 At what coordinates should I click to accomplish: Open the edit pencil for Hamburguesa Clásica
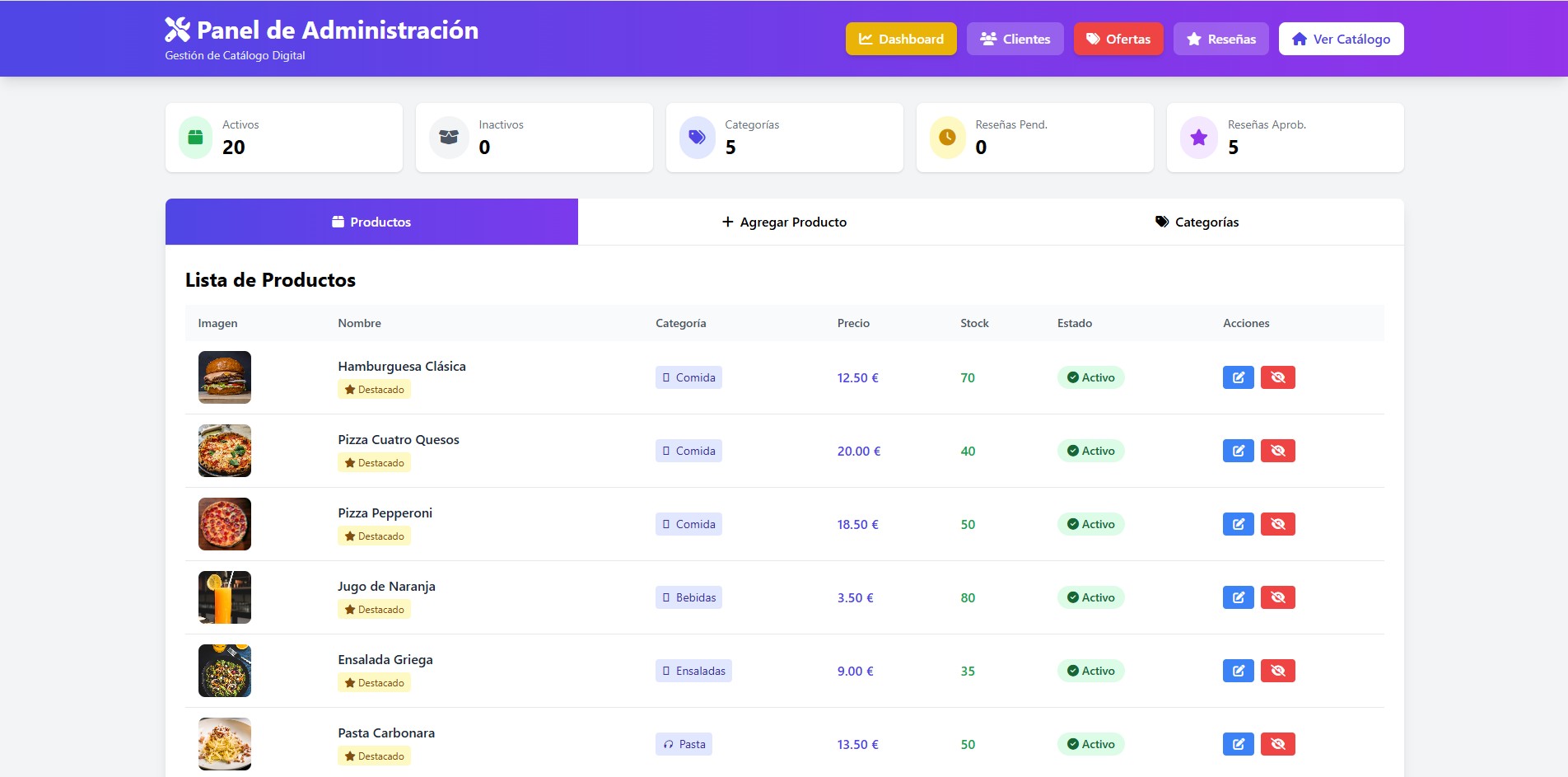click(1238, 377)
